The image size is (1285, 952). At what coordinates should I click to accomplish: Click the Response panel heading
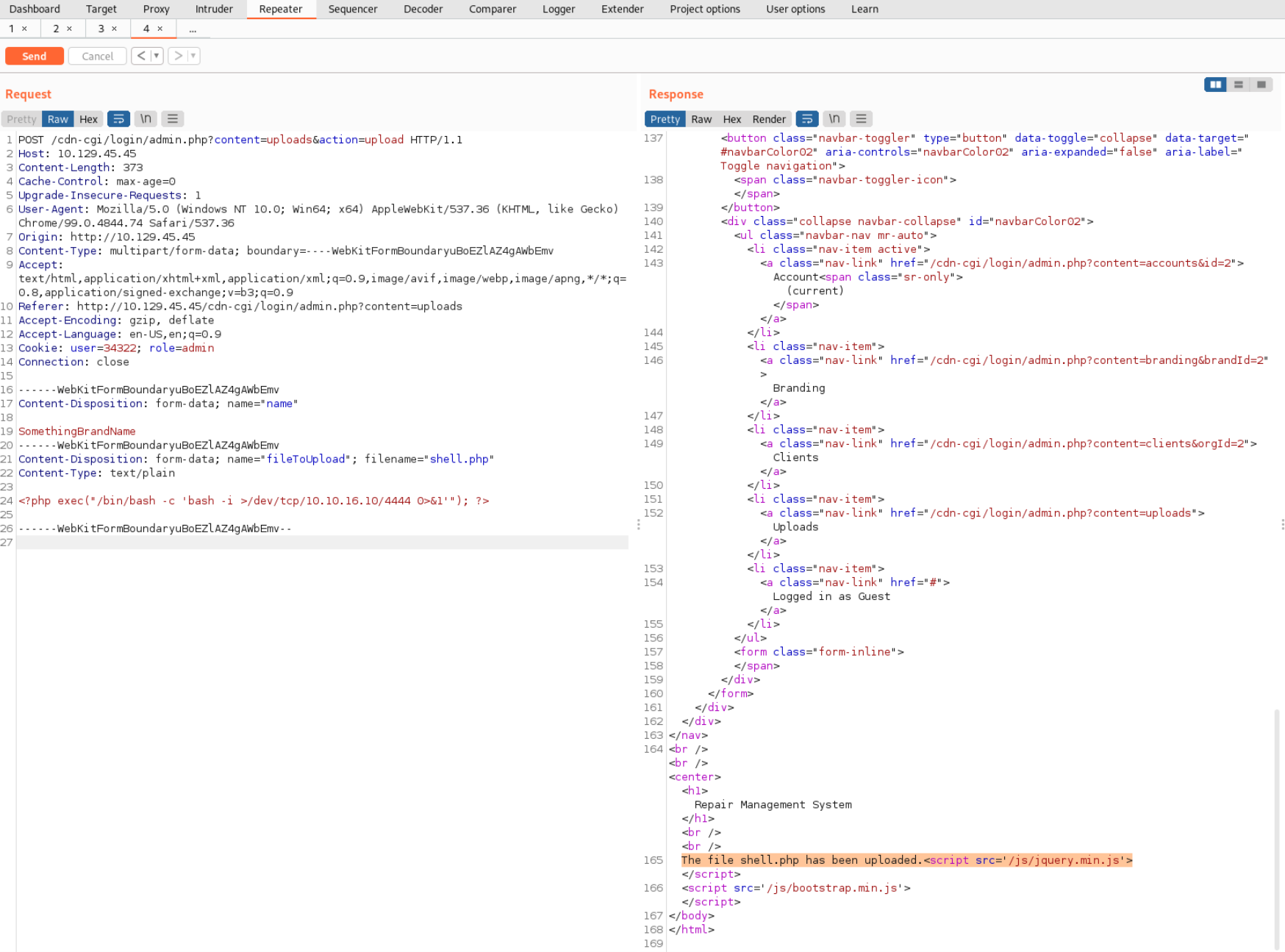676,94
